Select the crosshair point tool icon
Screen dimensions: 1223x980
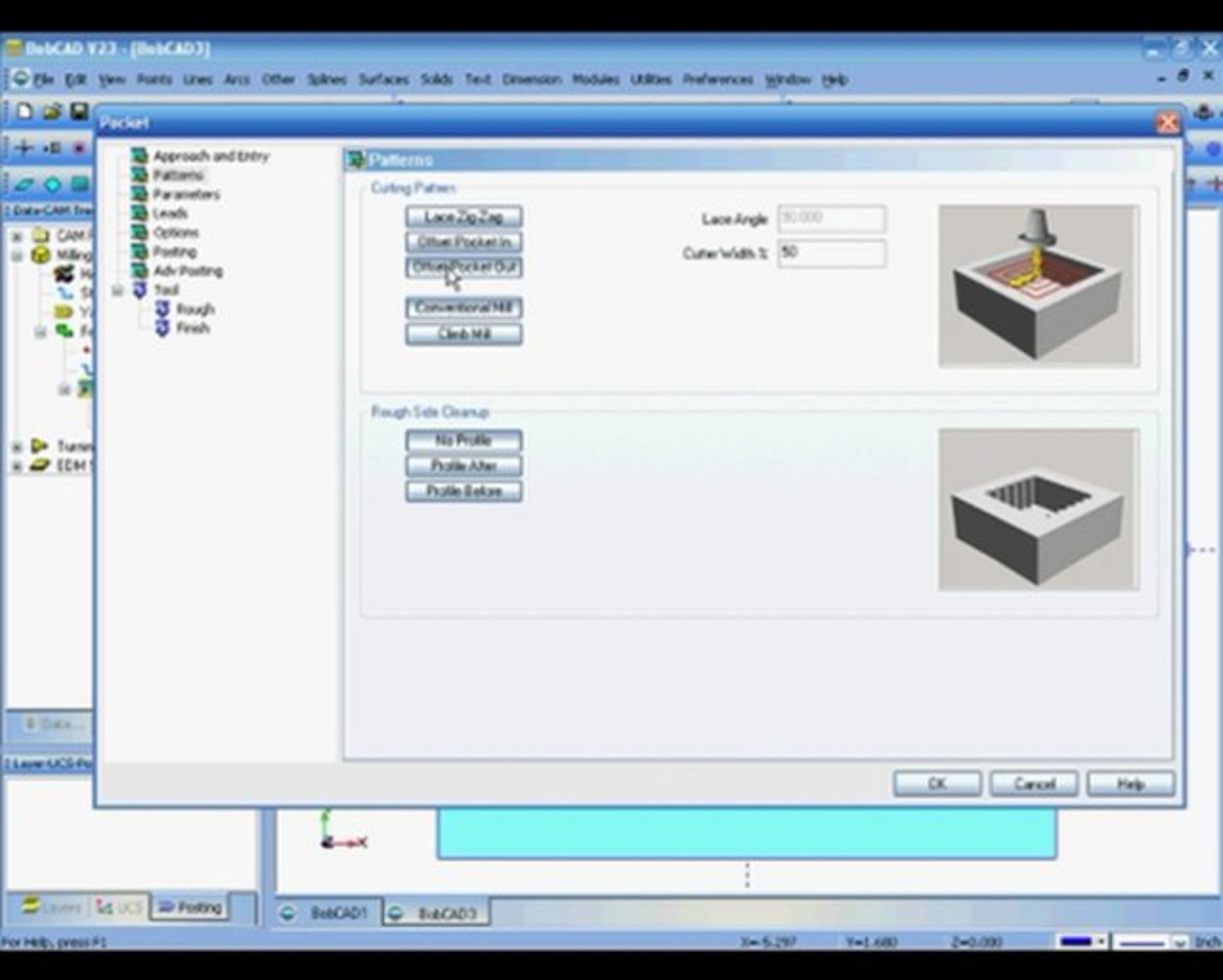click(x=24, y=148)
